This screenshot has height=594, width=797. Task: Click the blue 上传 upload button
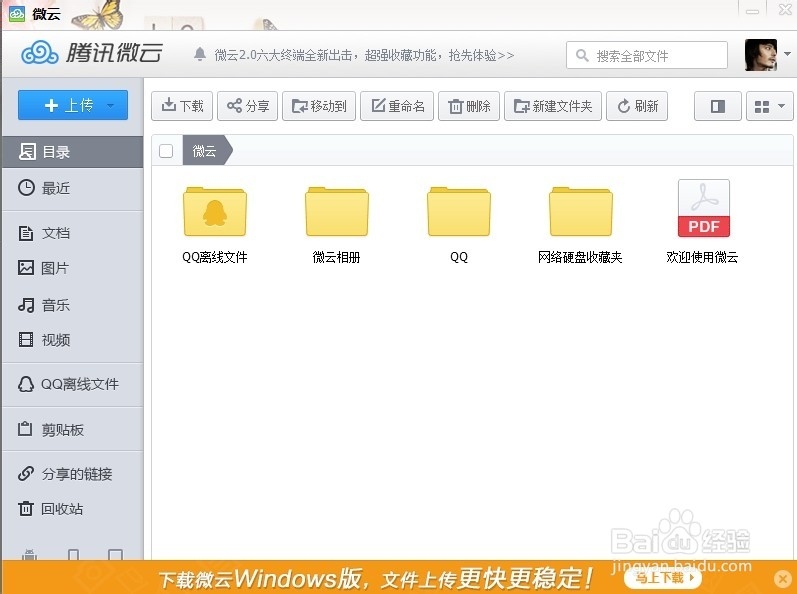[73, 105]
